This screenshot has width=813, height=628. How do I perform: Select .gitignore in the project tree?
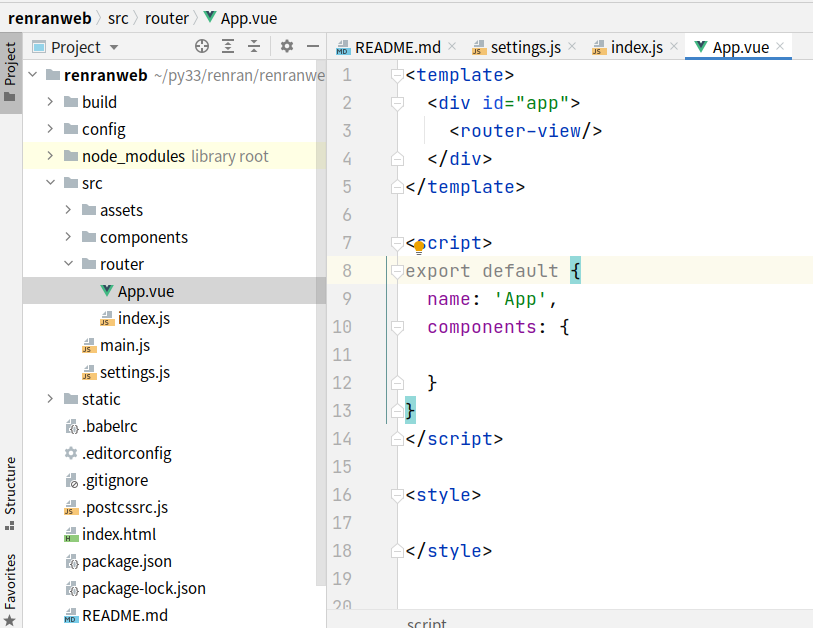115,480
